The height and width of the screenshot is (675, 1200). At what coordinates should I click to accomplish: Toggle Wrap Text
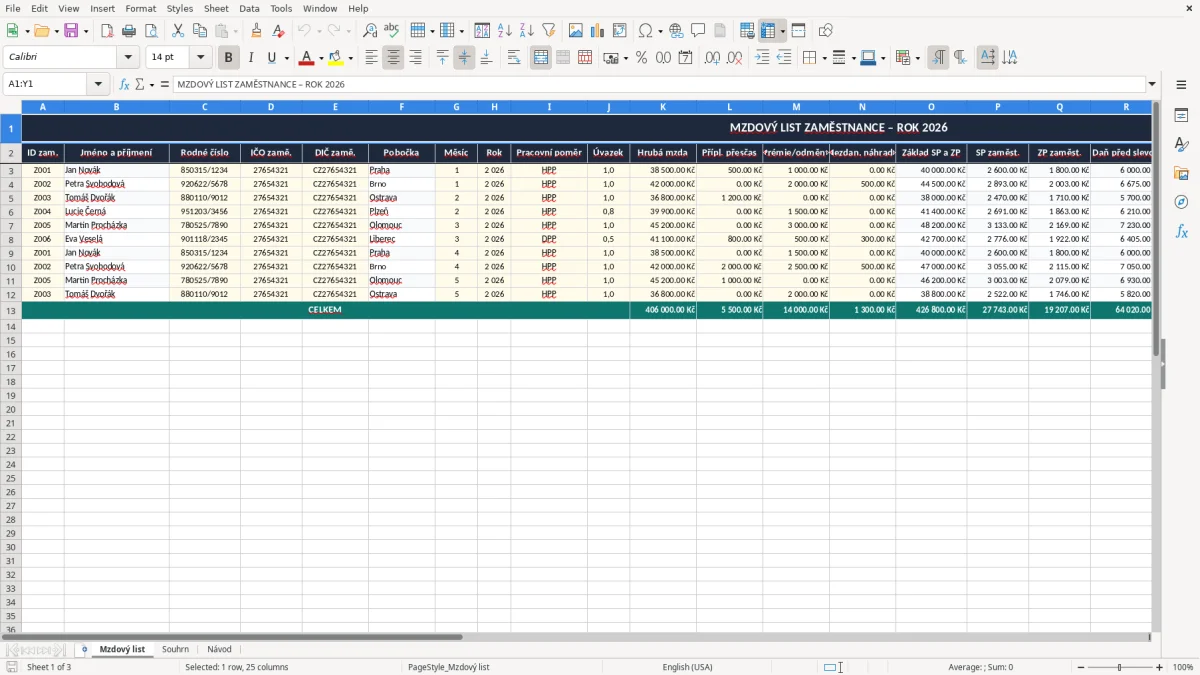514,58
